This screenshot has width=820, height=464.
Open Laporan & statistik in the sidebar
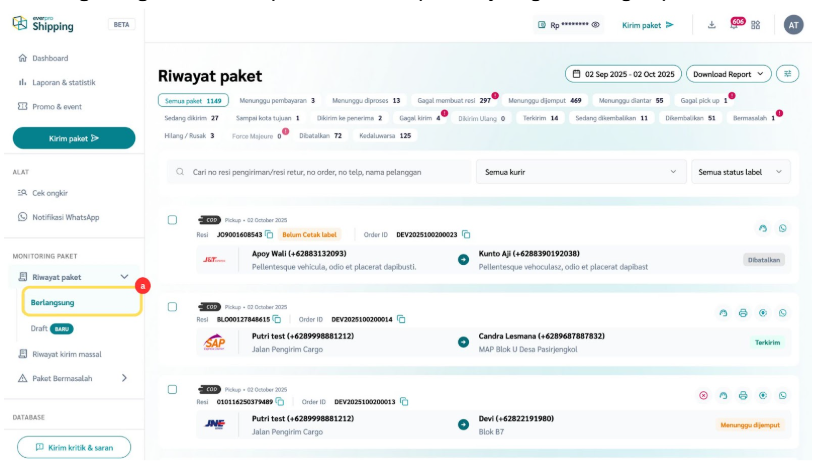click(x=63, y=82)
